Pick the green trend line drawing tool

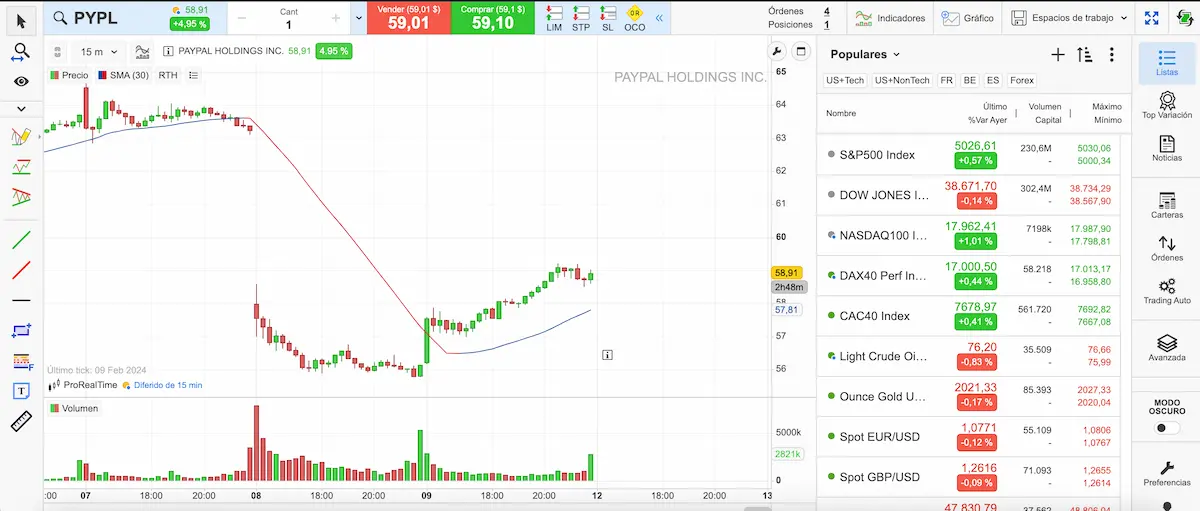pos(21,240)
